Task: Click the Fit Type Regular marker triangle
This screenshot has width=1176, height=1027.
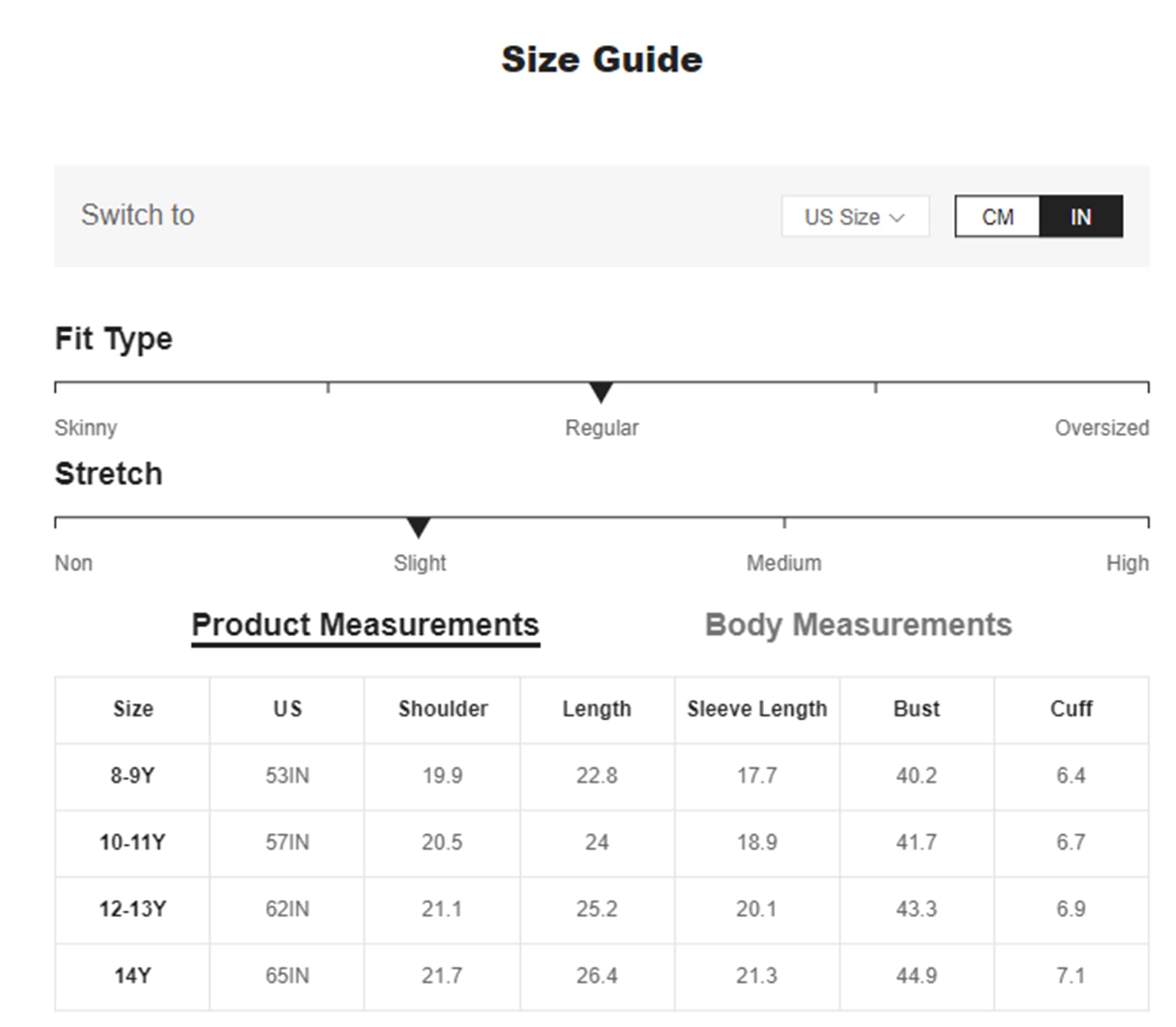Action: coord(601,392)
